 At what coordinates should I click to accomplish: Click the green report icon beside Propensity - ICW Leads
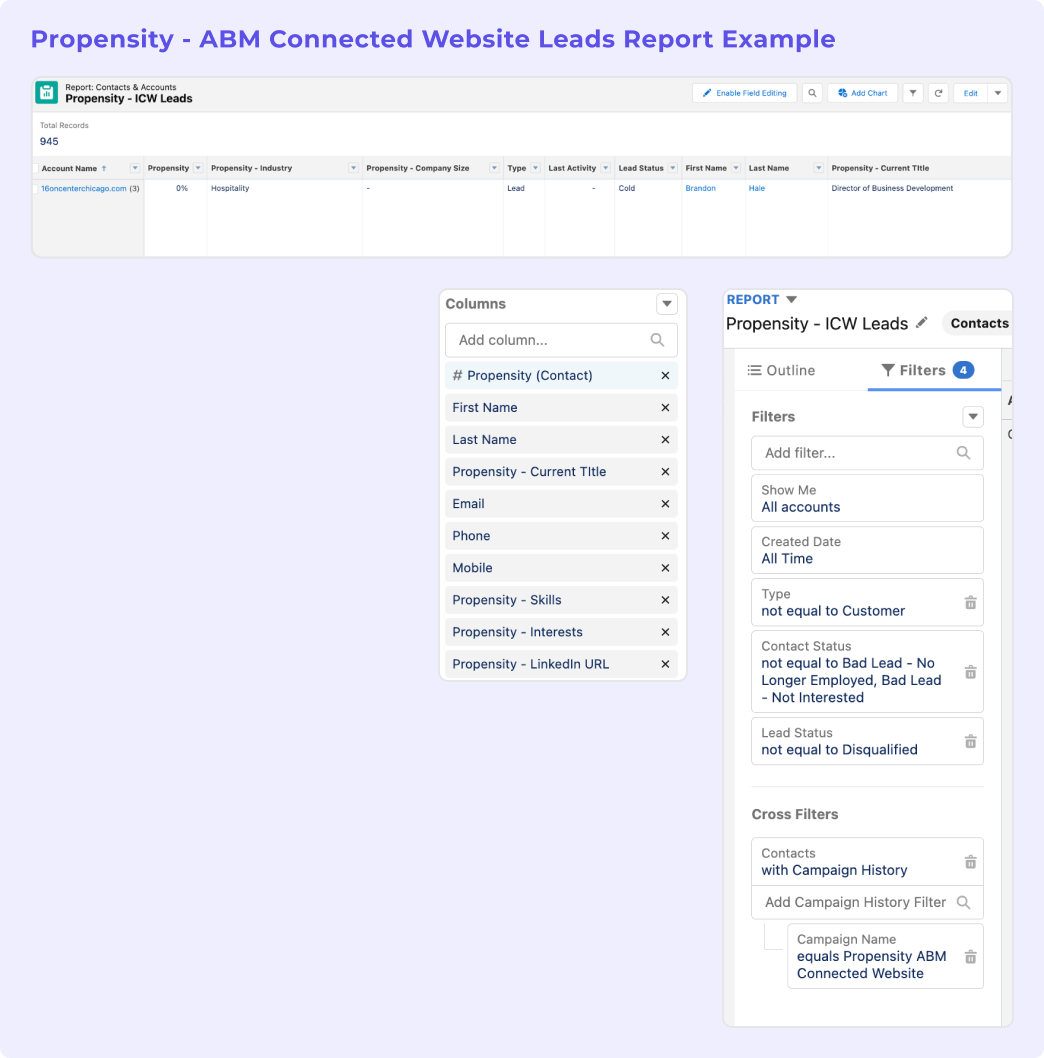[47, 92]
